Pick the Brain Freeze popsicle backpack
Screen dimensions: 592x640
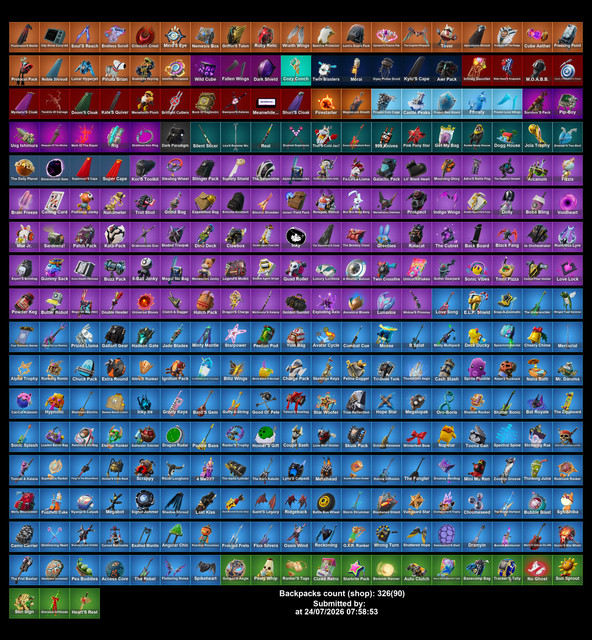[x=24, y=204]
